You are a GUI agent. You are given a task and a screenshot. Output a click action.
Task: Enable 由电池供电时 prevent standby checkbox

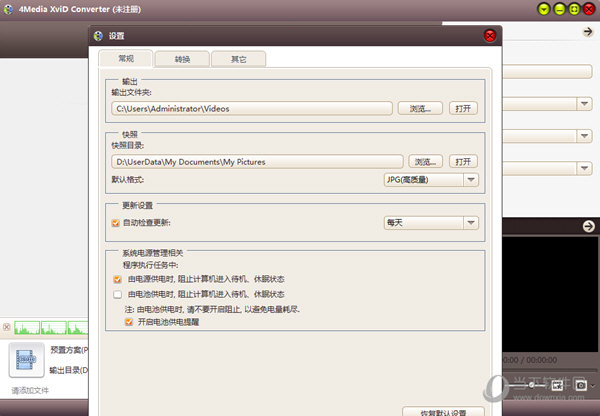(x=117, y=294)
